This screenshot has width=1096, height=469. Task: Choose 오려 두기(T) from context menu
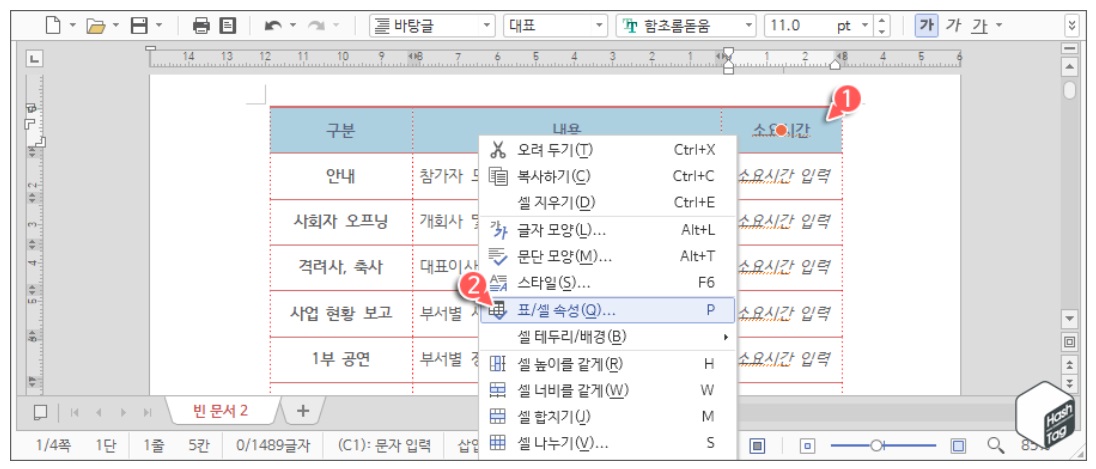[607, 150]
